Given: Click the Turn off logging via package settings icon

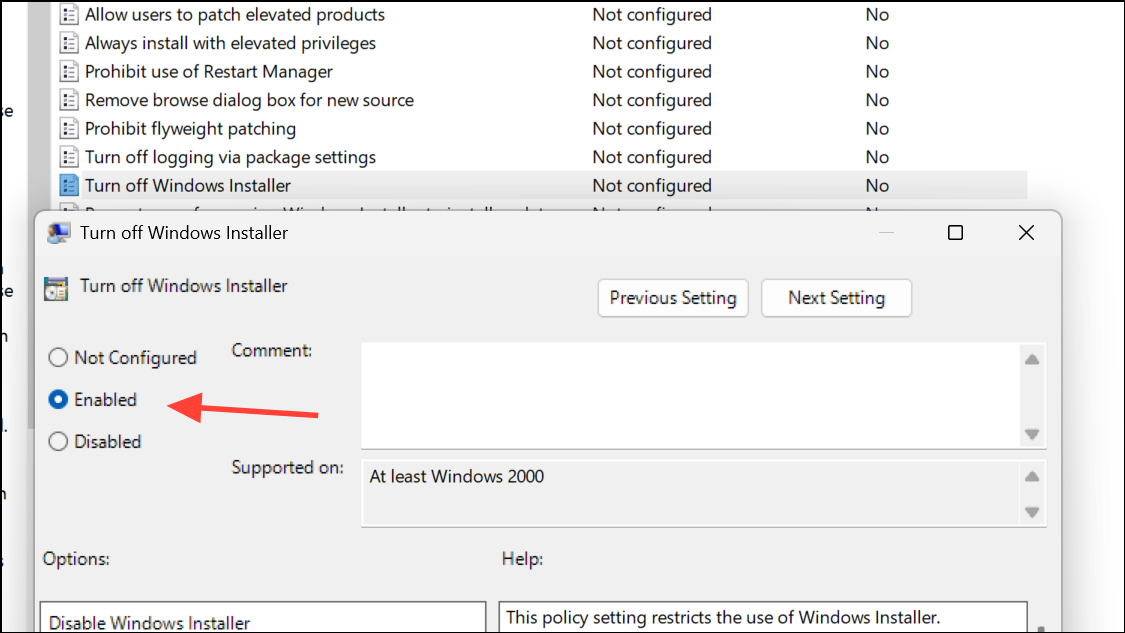Looking at the screenshot, I should [x=69, y=157].
